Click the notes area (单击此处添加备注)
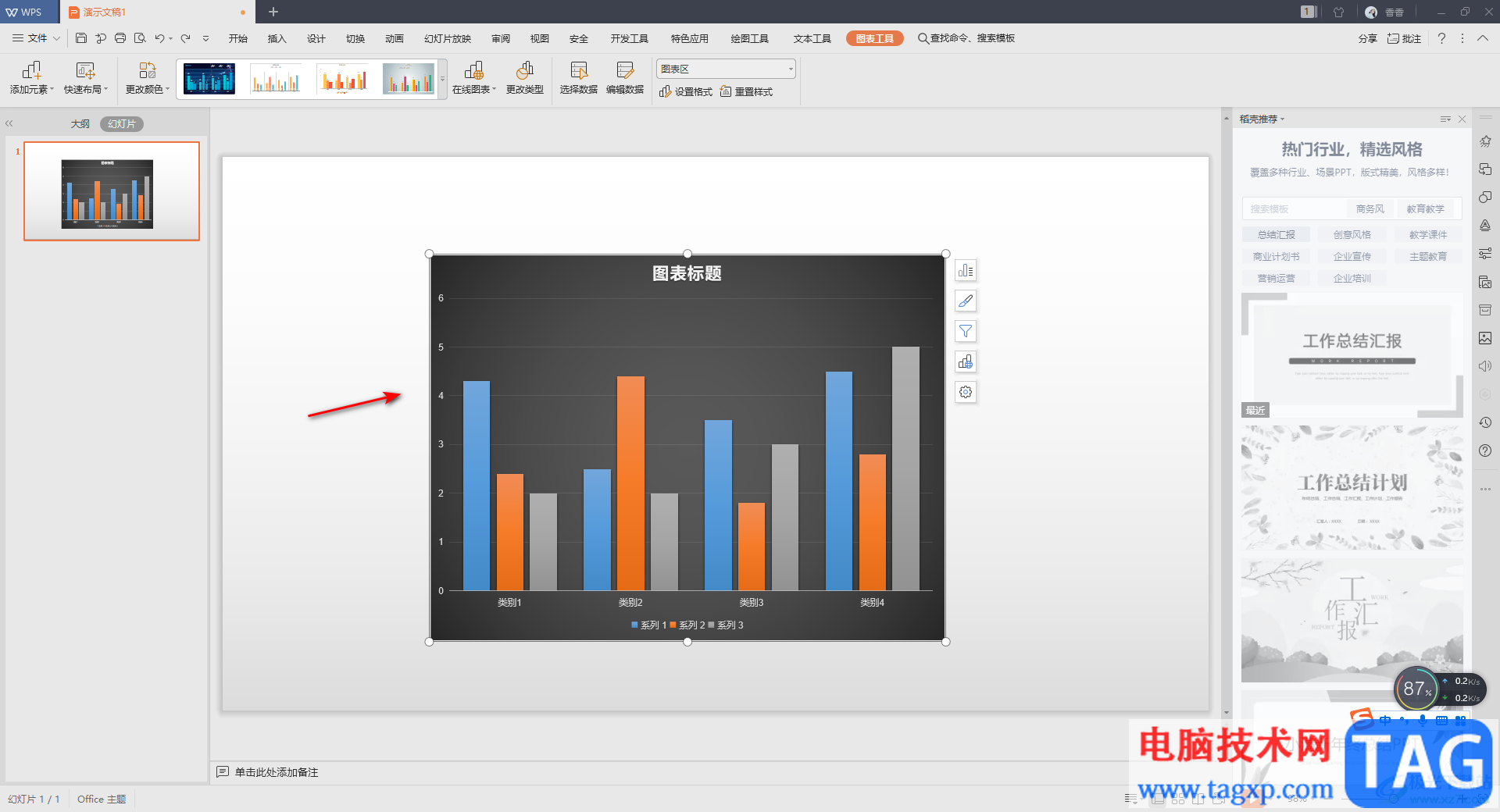This screenshot has height=812, width=1500. (x=277, y=772)
